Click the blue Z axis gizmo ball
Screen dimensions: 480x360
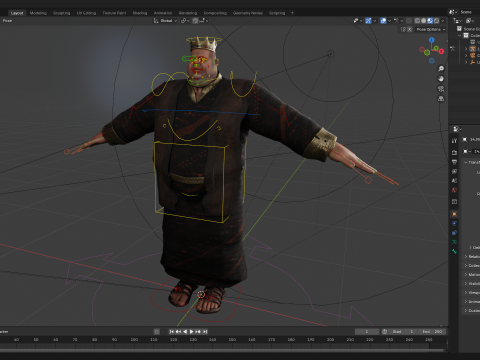pos(432,40)
